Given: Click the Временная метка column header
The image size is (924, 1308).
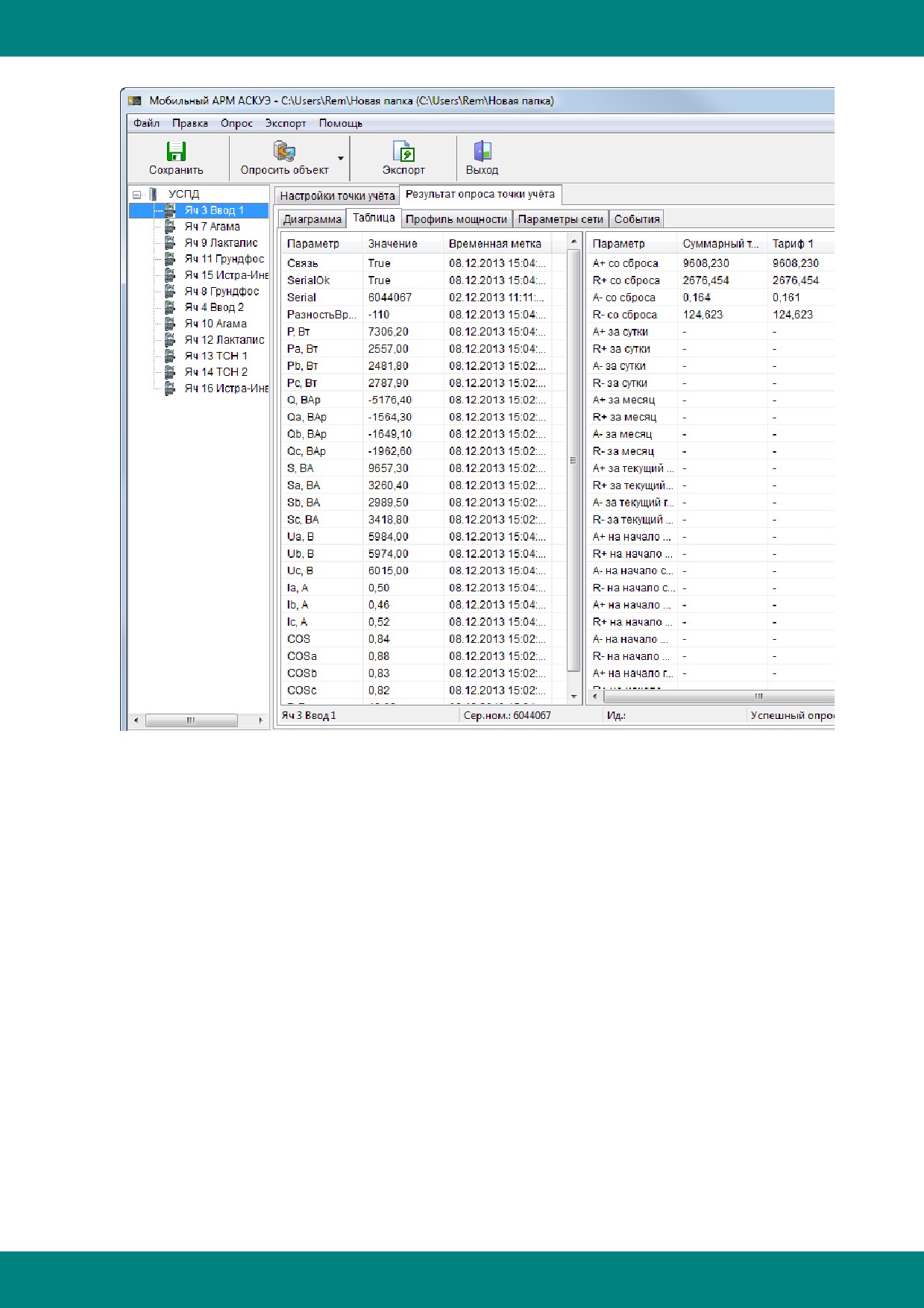Looking at the screenshot, I should pyautogui.click(x=497, y=244).
